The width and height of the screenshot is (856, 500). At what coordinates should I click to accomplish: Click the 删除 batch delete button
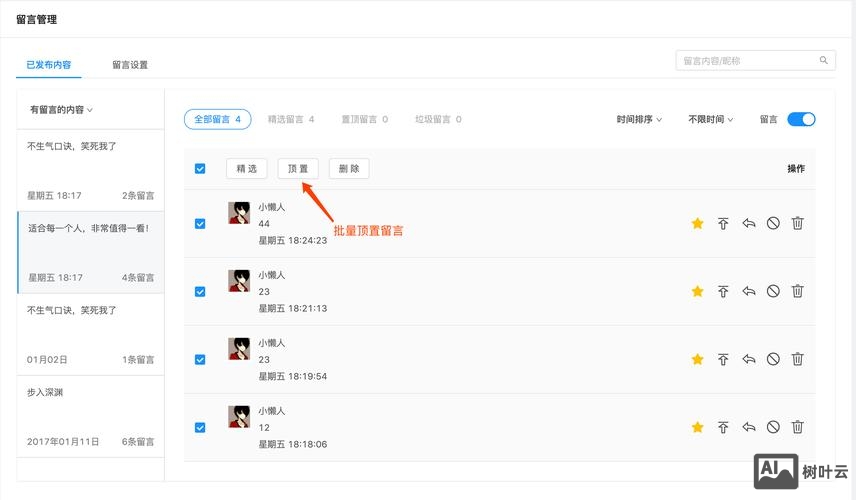[x=349, y=169]
